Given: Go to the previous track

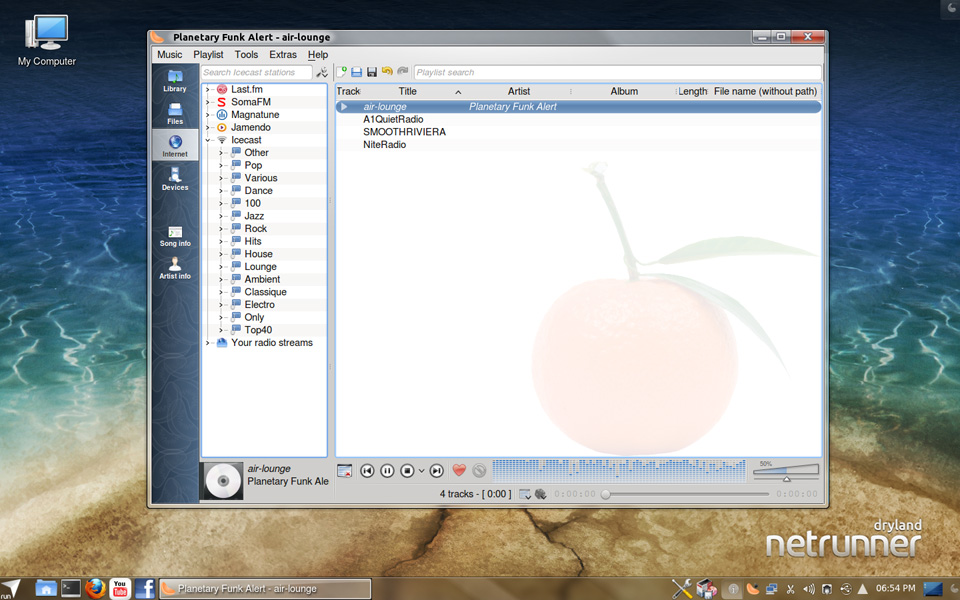Looking at the screenshot, I should pos(367,470).
